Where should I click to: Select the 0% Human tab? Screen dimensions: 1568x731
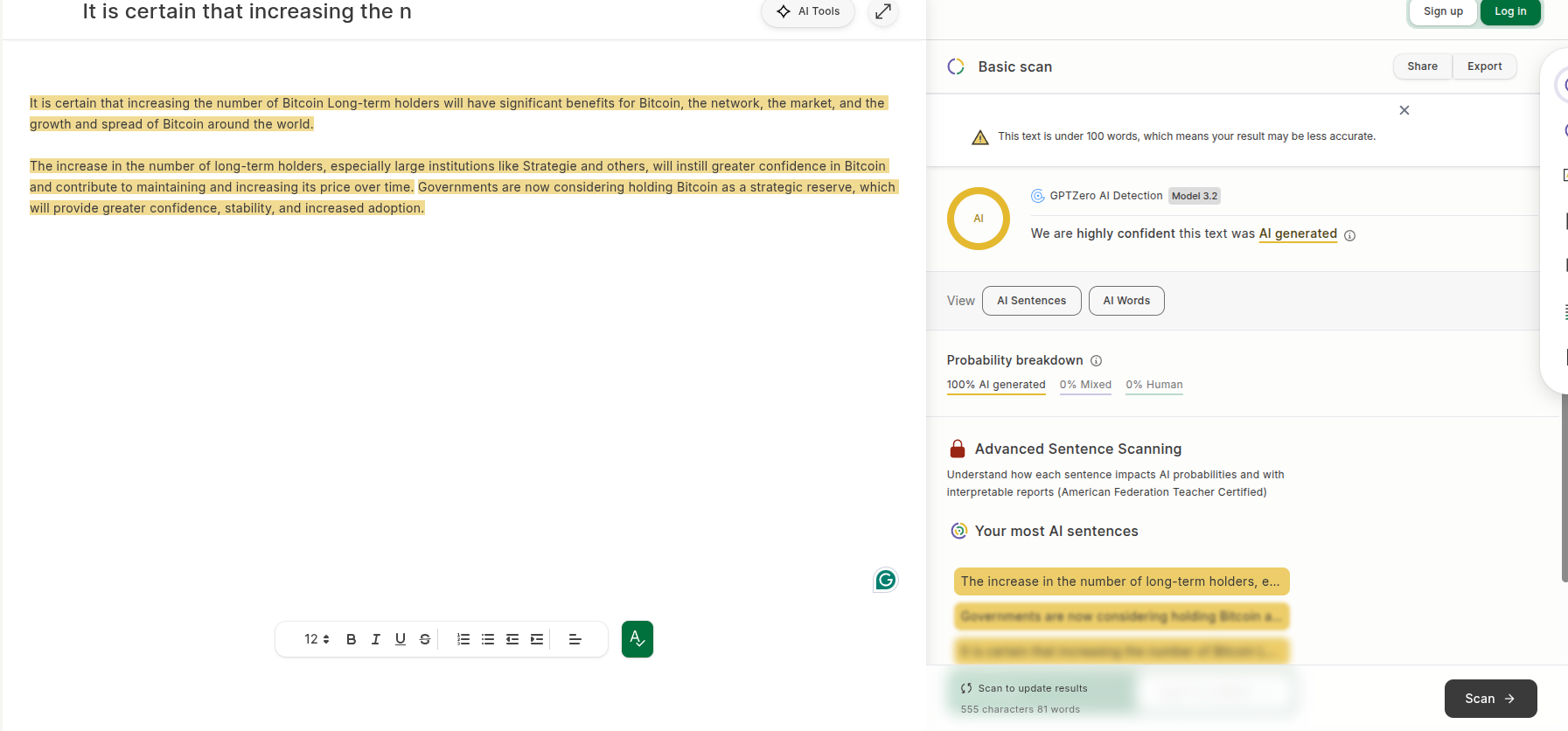point(1154,385)
